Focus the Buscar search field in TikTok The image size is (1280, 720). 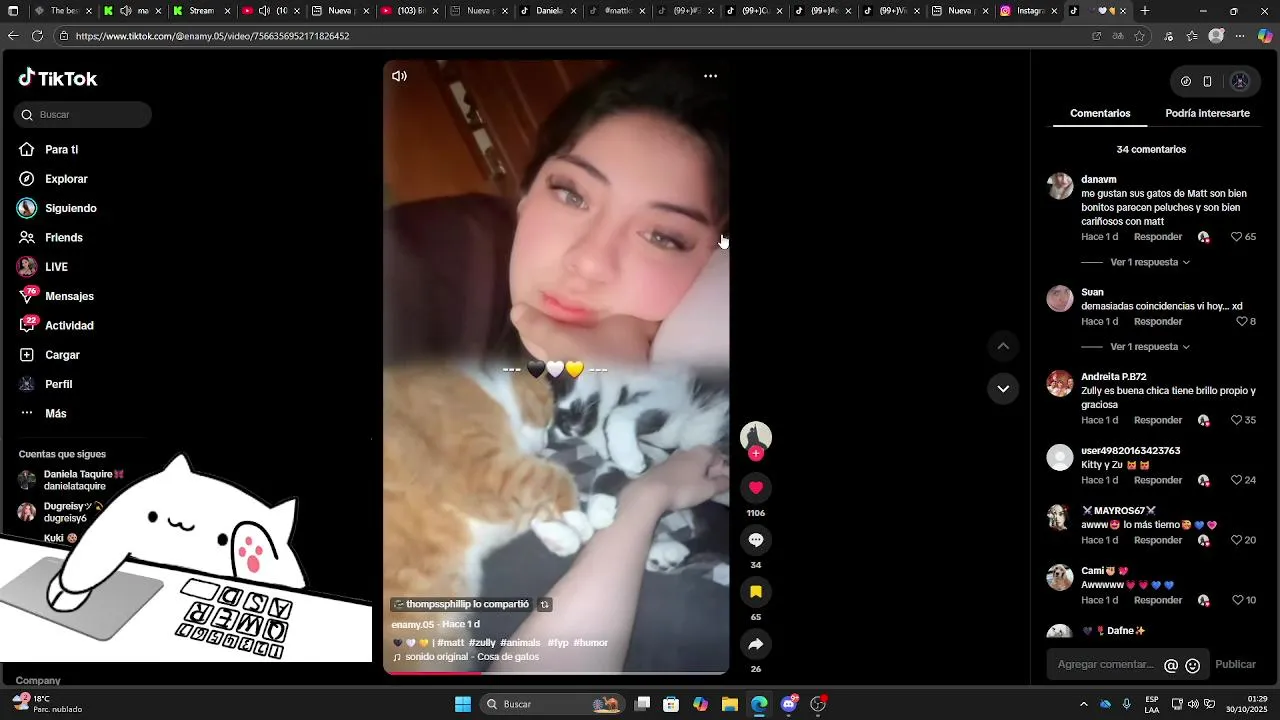tap(84, 115)
